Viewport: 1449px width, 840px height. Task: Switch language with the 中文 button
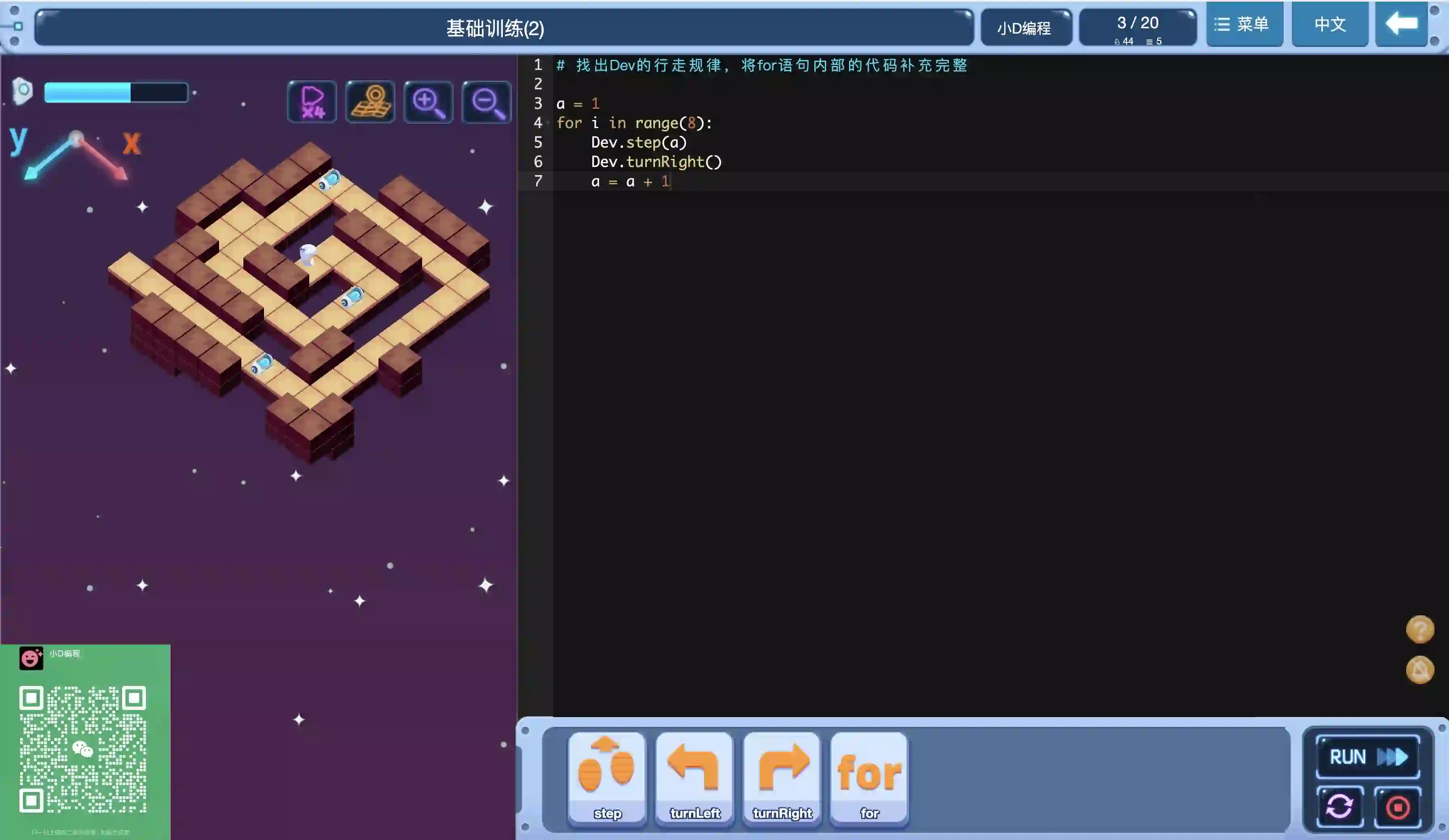pyautogui.click(x=1329, y=24)
